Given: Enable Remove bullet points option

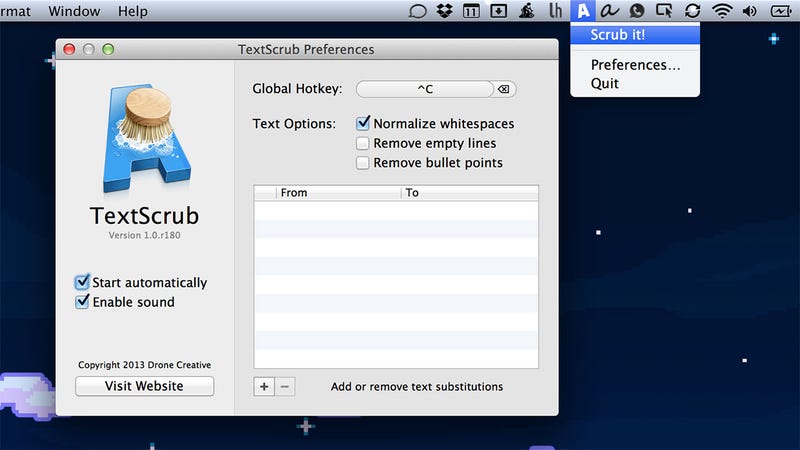Looking at the screenshot, I should tap(362, 163).
